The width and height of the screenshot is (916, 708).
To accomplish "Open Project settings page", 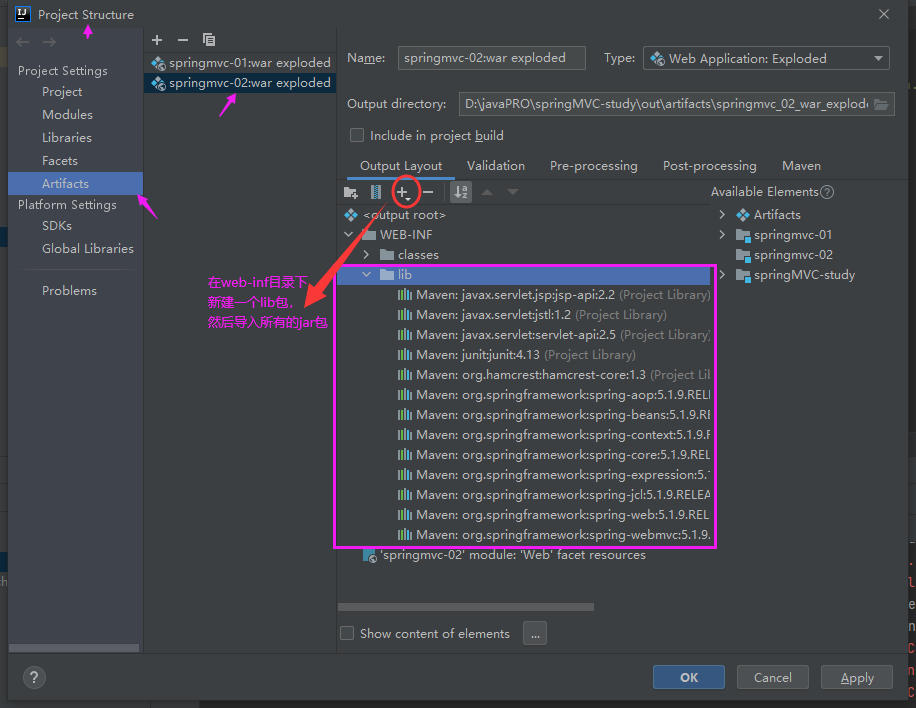I will point(62,92).
